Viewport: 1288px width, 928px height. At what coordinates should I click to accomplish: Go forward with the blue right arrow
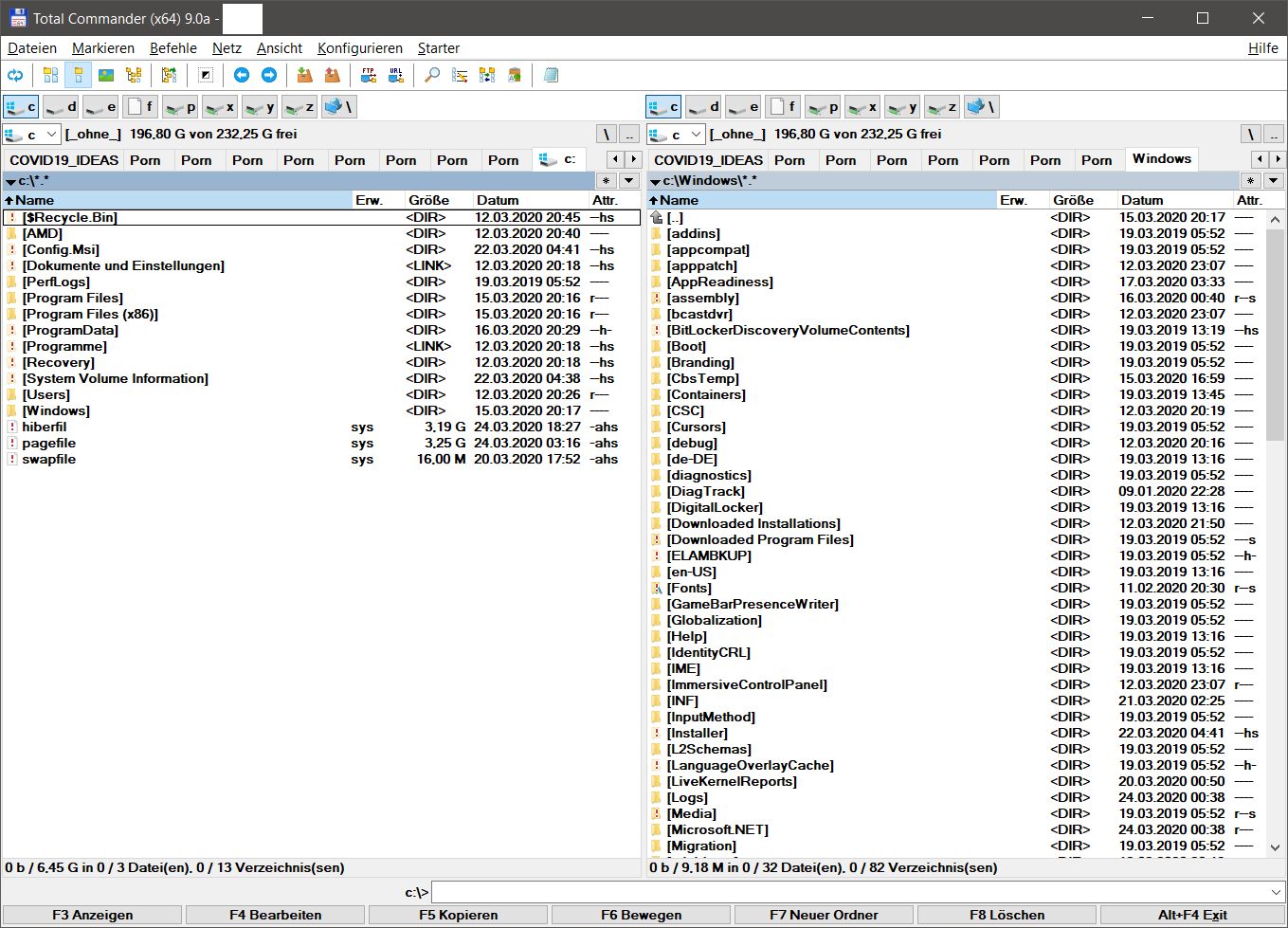269,75
